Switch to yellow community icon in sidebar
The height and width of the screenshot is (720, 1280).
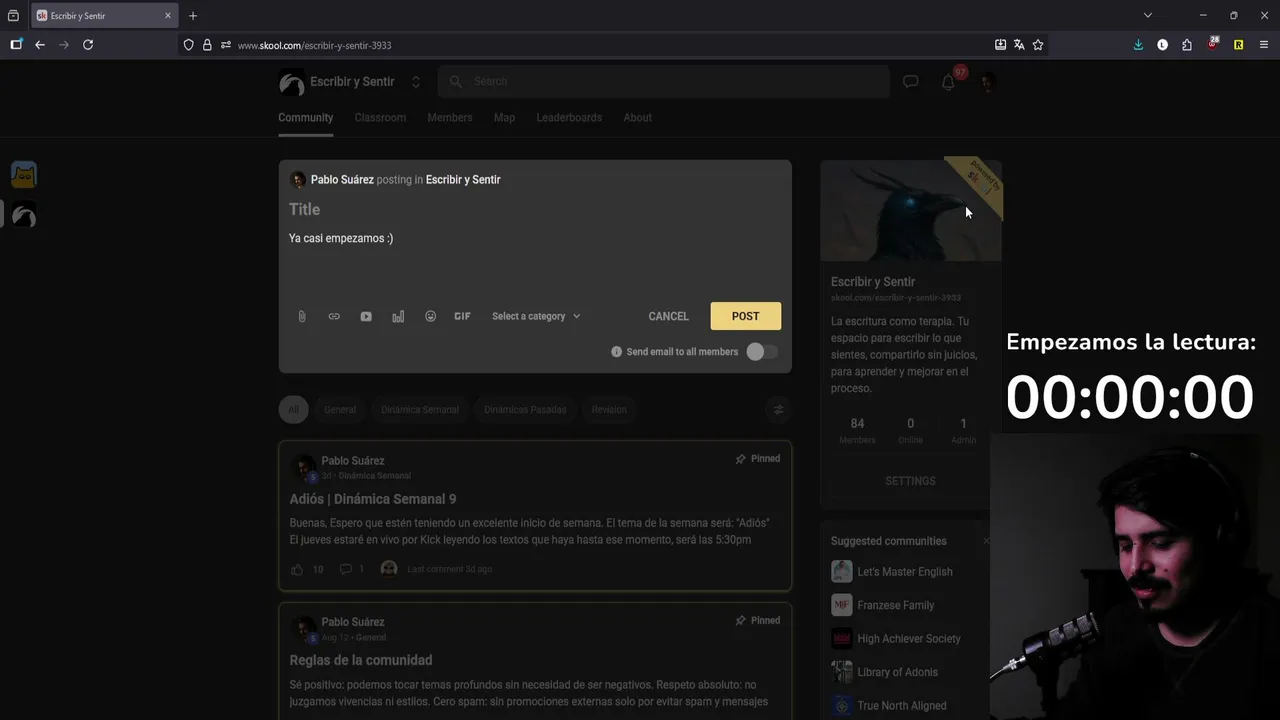[24, 175]
